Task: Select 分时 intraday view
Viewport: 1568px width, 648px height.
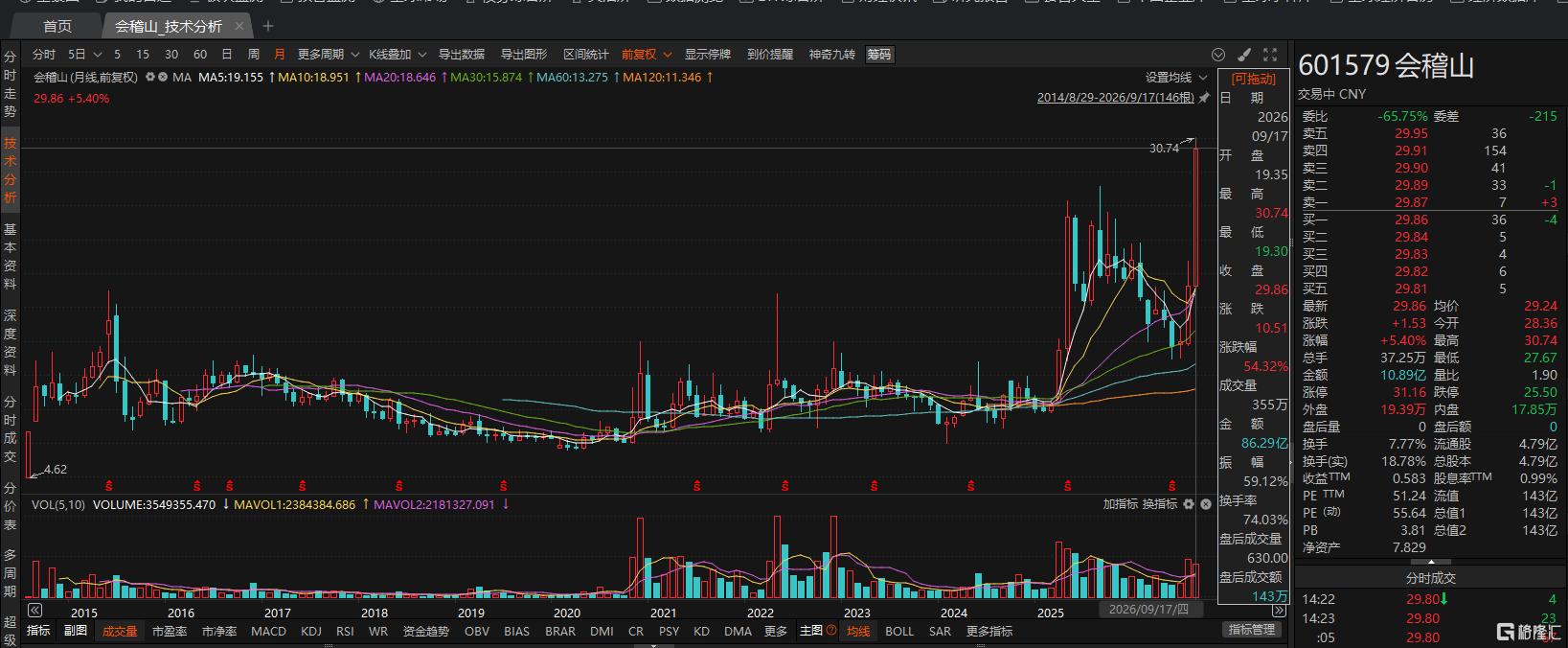Action: pos(44,55)
